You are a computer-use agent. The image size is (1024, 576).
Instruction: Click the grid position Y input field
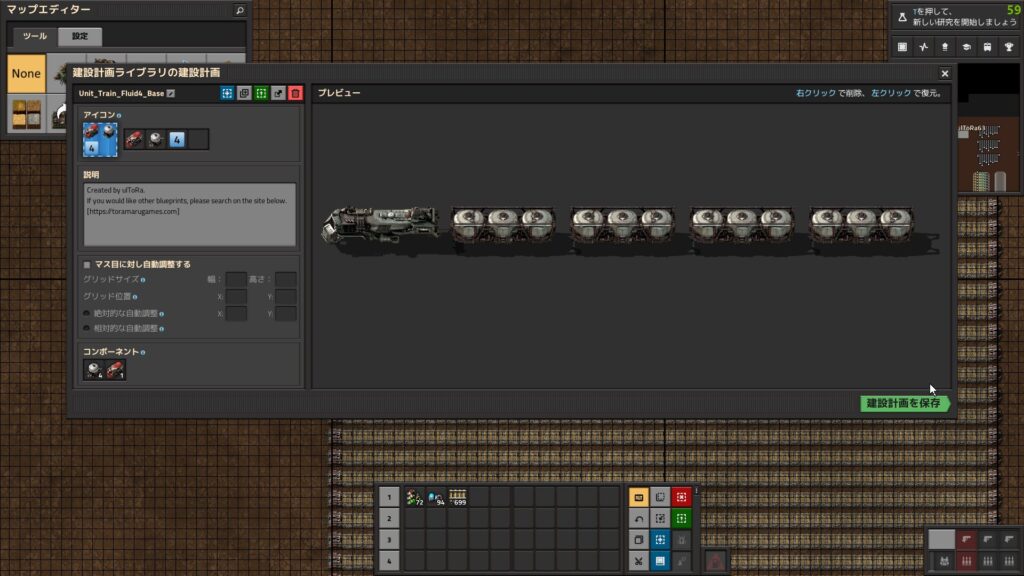click(285, 296)
